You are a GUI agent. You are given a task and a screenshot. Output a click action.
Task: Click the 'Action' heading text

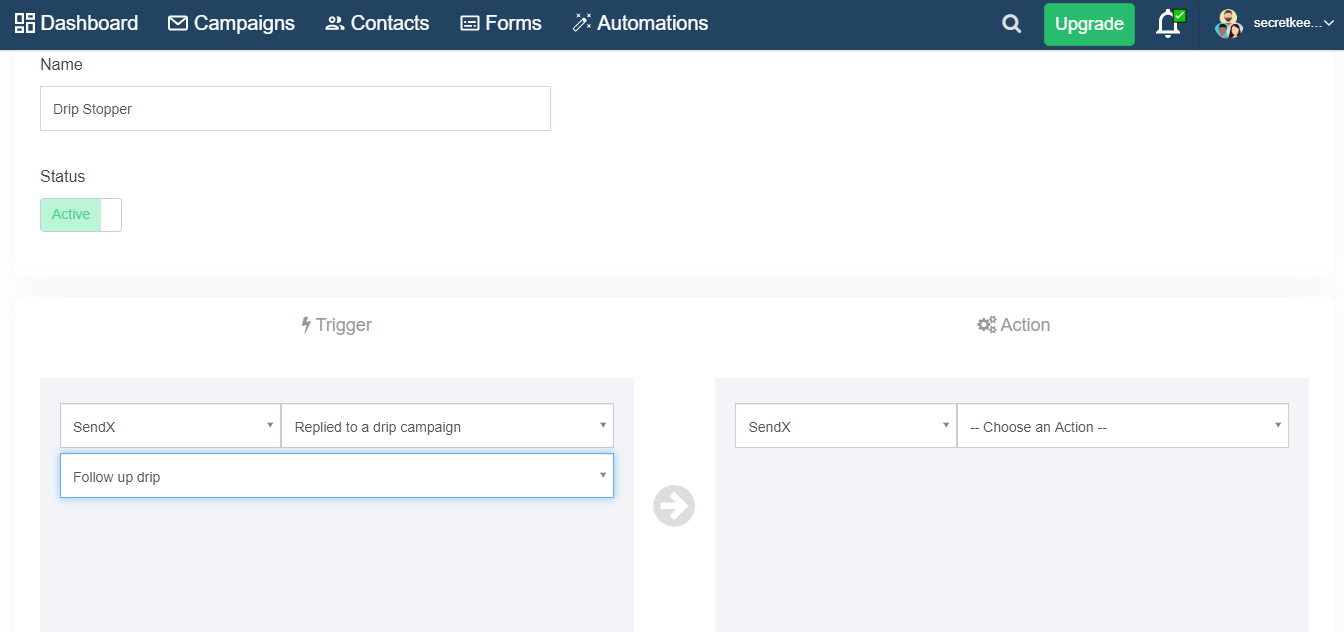[1025, 325]
